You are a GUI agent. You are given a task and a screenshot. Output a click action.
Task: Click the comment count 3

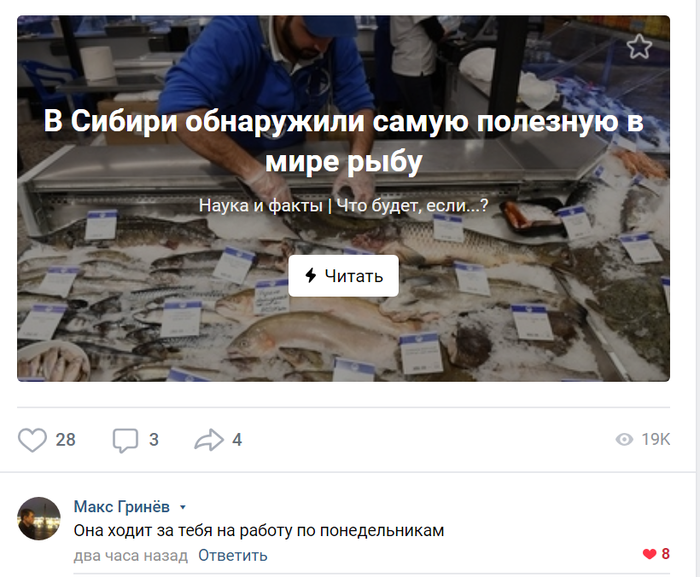[x=154, y=440]
